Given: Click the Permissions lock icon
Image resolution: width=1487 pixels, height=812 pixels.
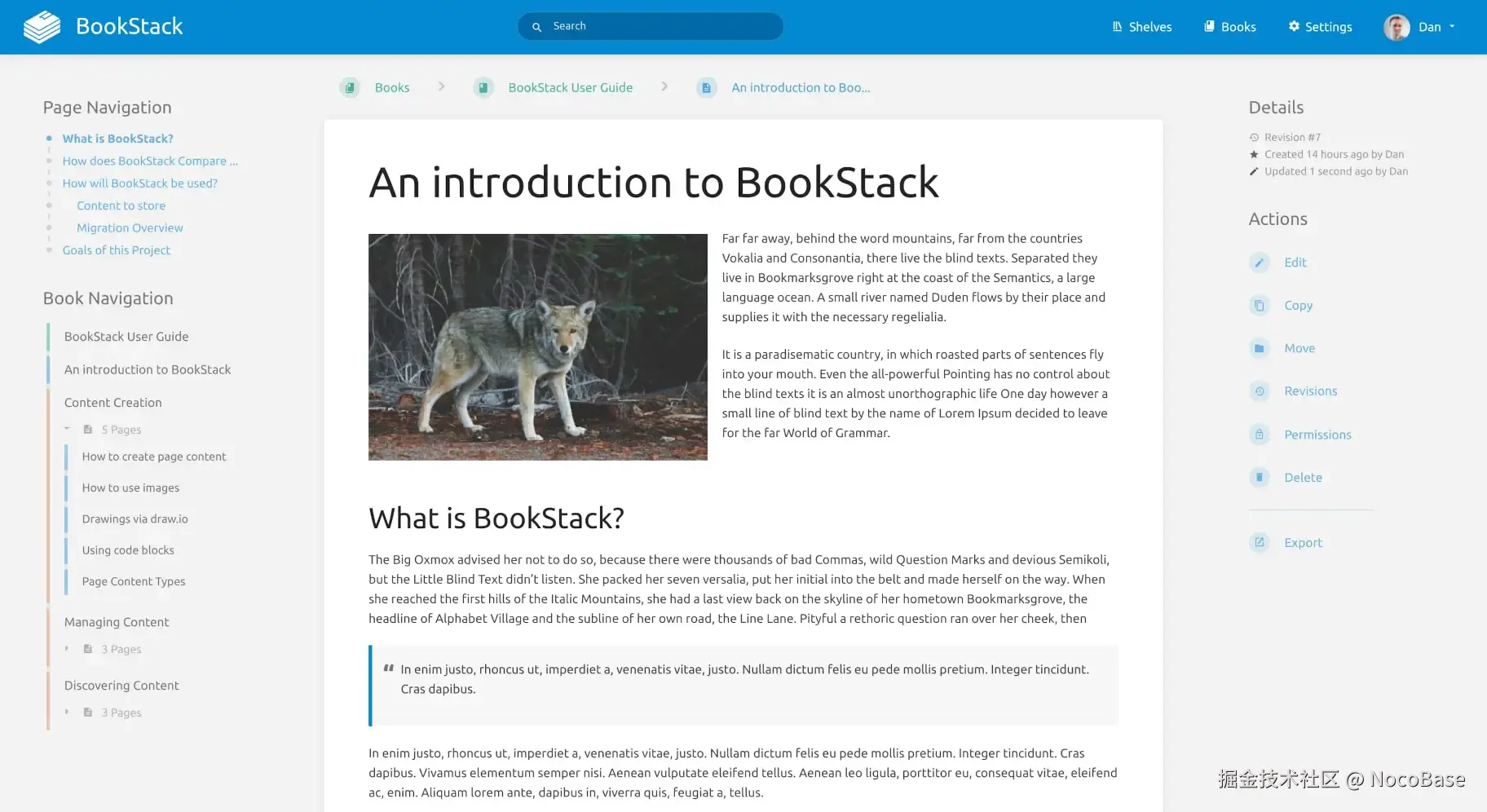Looking at the screenshot, I should [1260, 434].
